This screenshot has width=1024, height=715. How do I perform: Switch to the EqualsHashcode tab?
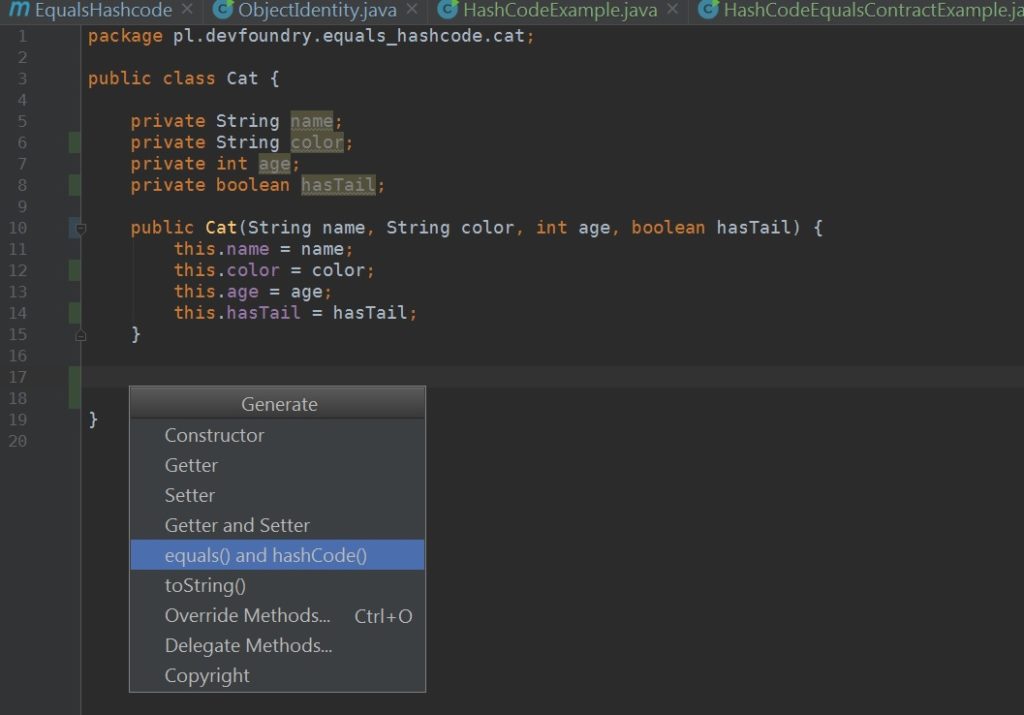pos(103,10)
